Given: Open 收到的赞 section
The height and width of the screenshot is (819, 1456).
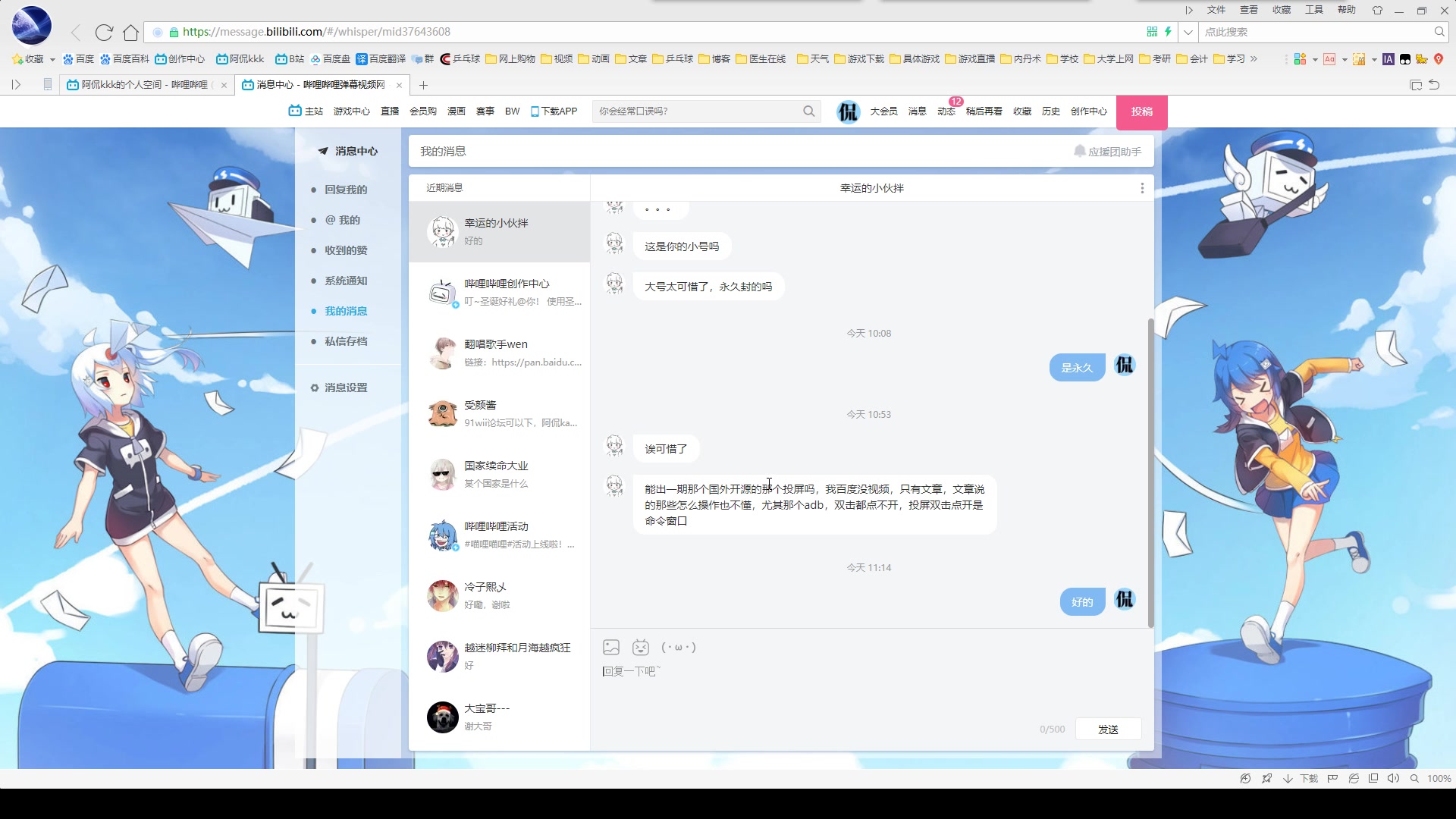Looking at the screenshot, I should coord(346,250).
